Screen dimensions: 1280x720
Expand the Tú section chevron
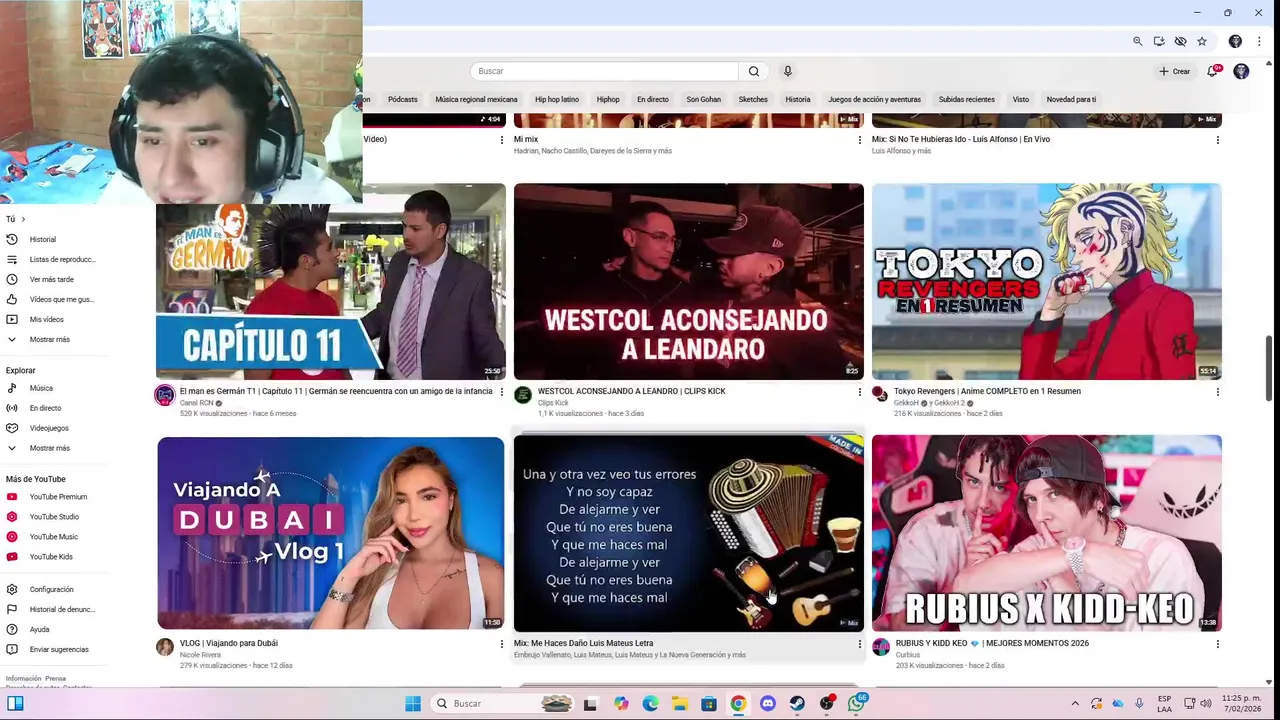23,219
